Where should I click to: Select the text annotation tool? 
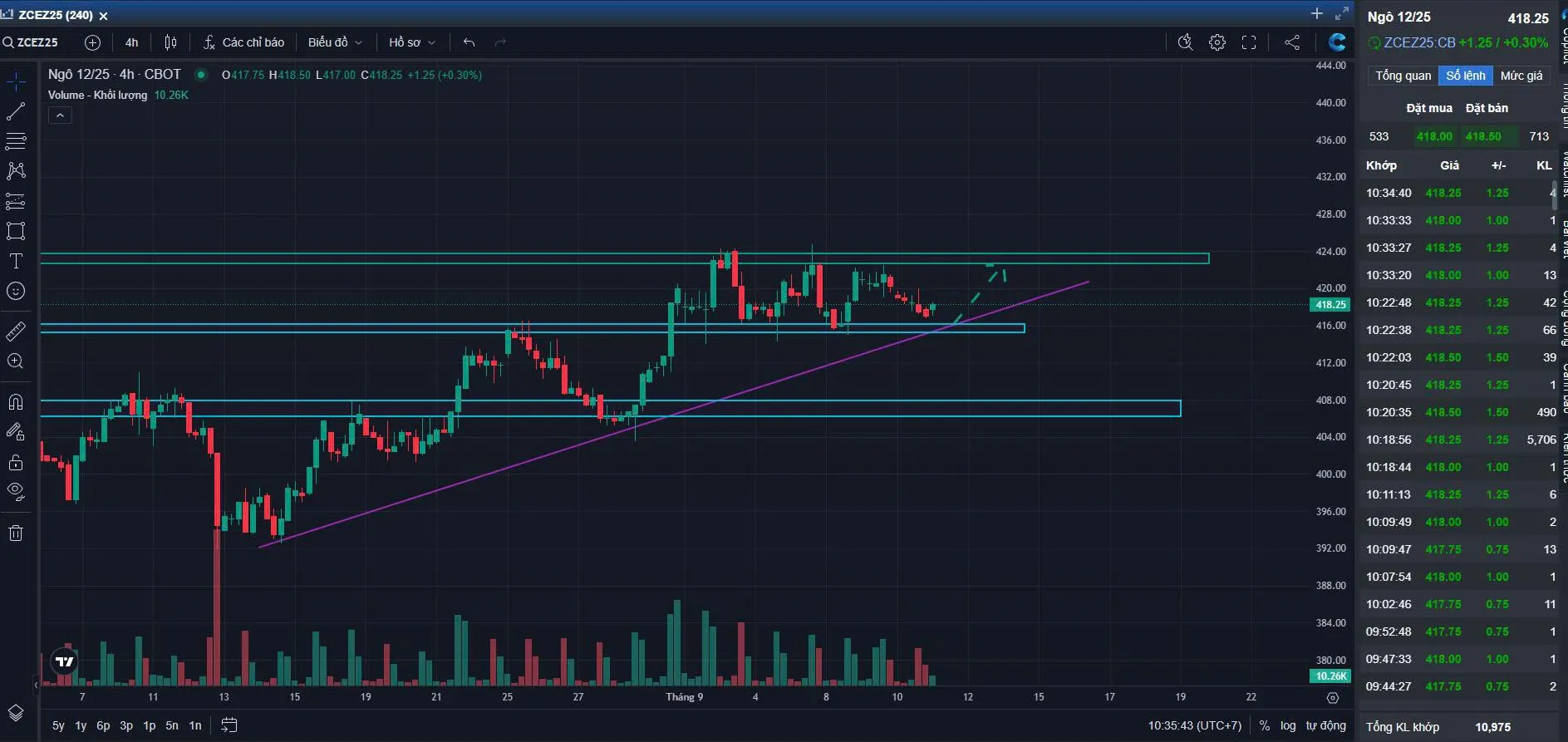(16, 261)
